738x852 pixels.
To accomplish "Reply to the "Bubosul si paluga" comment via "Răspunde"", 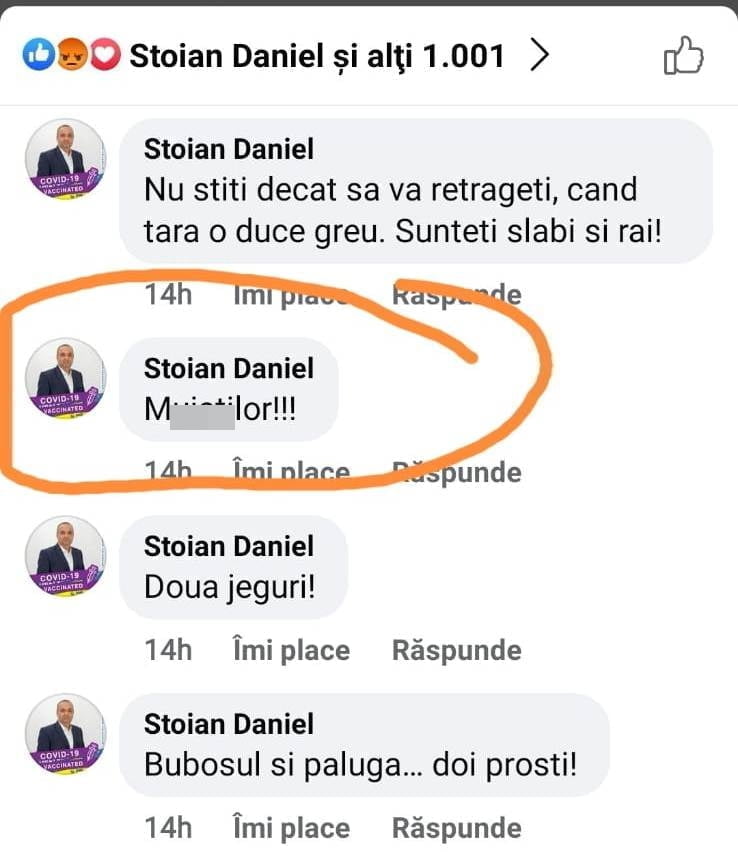I will pyautogui.click(x=456, y=828).
